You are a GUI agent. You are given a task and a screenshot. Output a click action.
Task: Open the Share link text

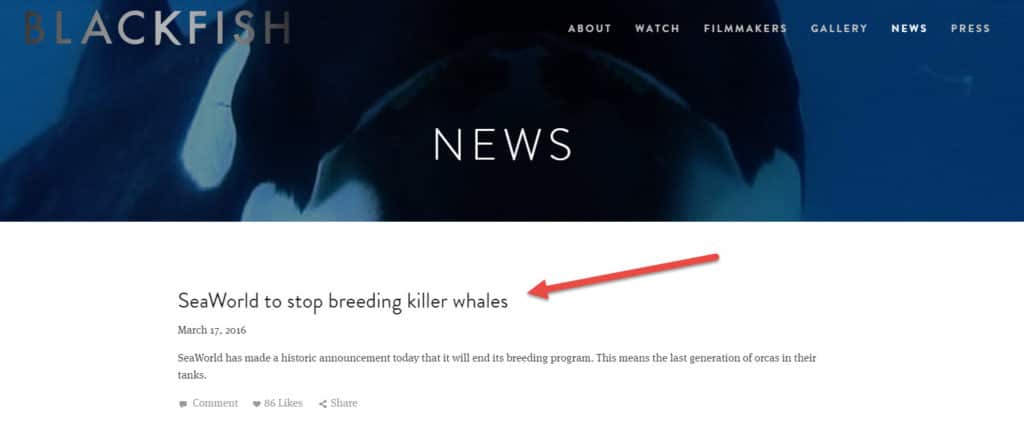coord(344,403)
